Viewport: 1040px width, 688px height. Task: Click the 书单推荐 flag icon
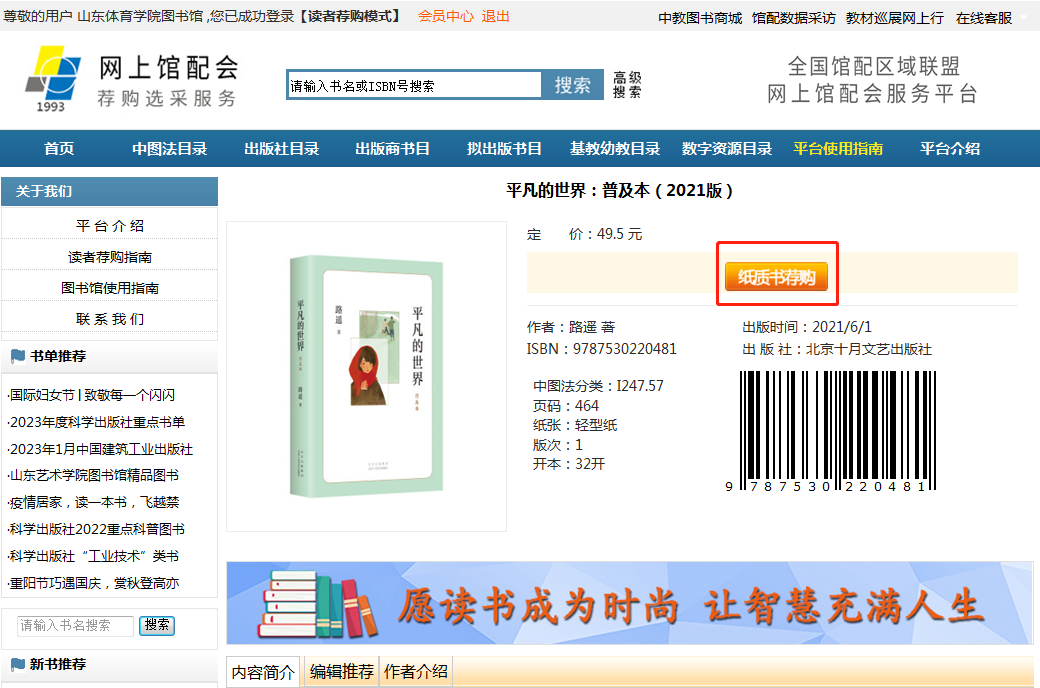[18, 356]
